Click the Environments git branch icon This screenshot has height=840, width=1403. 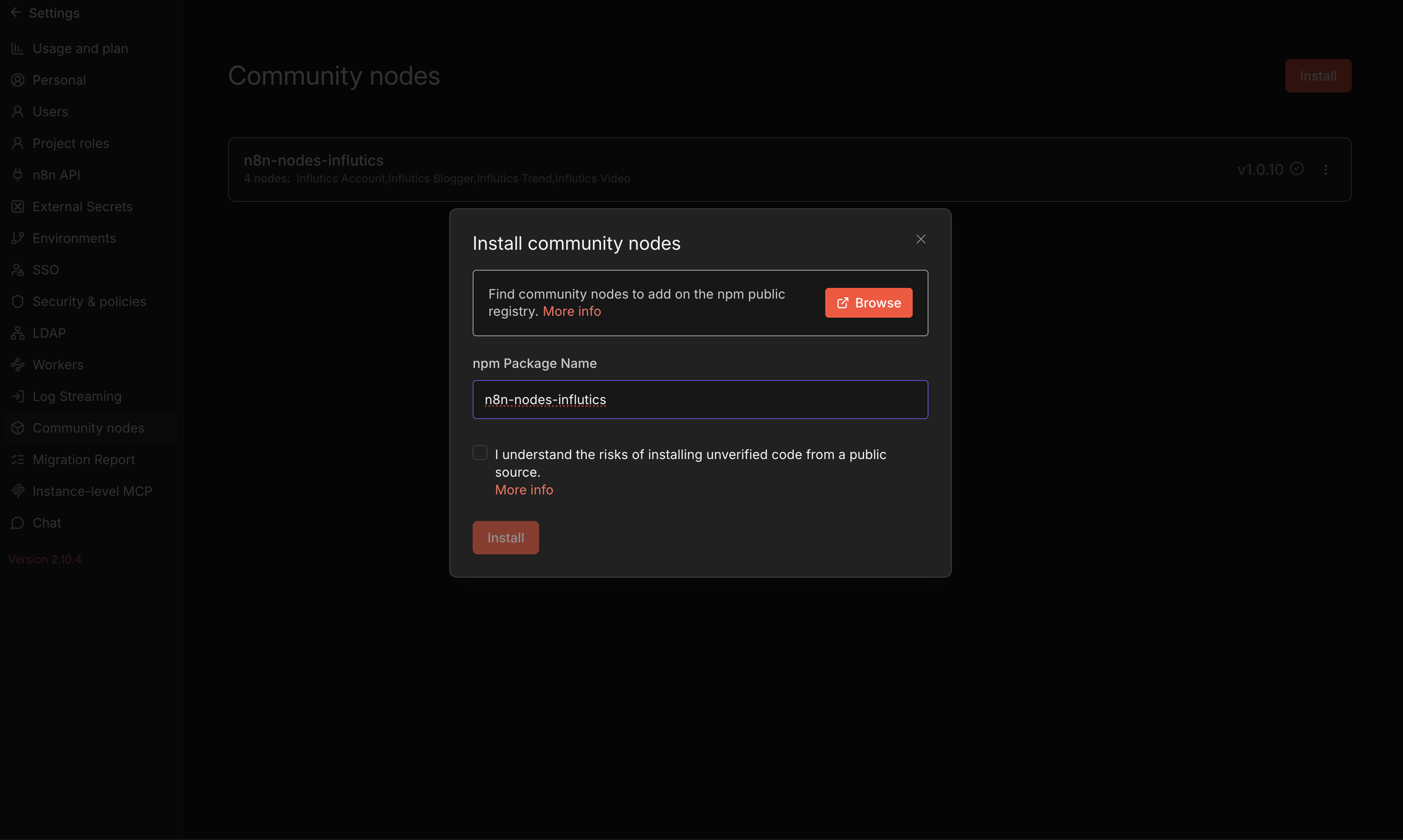[x=18, y=238]
